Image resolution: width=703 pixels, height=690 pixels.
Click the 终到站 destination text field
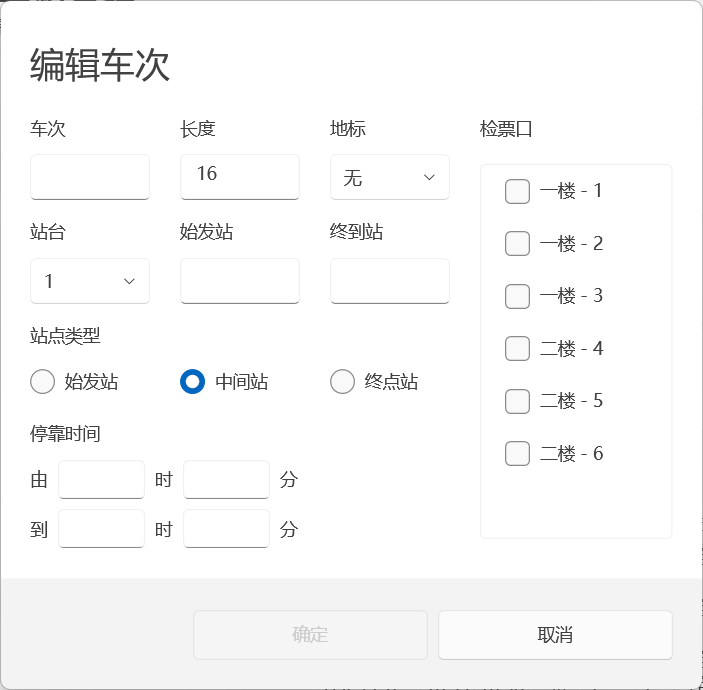pyautogui.click(x=389, y=281)
